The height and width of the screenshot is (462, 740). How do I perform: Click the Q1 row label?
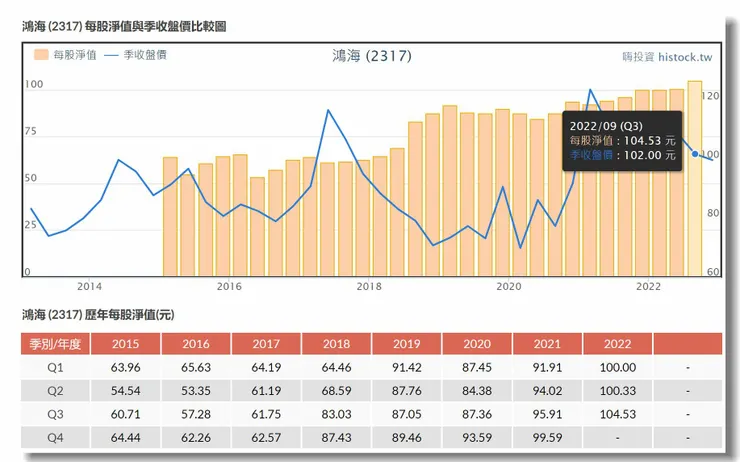tap(55, 368)
